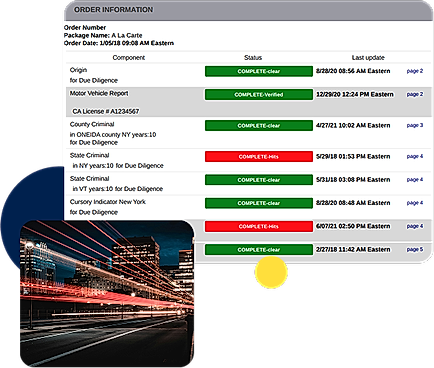Click in VT years:10 for Due Diligence
This screenshot has width=434, height=368.
(x=118, y=189)
